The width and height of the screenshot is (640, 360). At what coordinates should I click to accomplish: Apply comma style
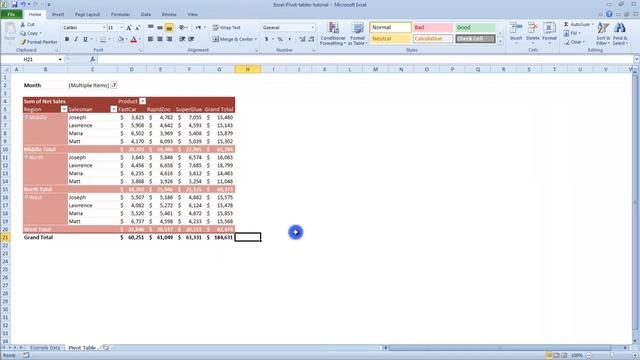(289, 39)
